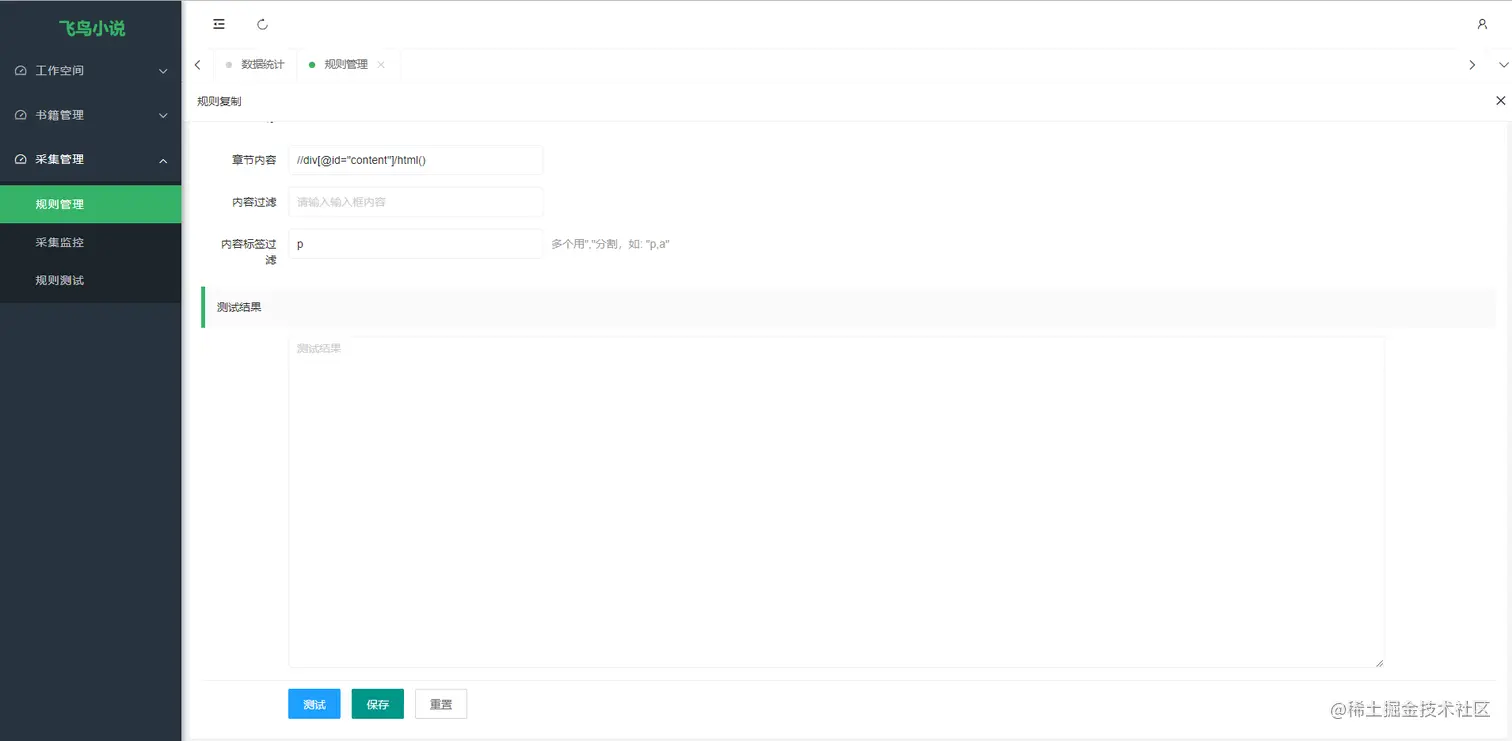This screenshot has width=1512, height=741.
Task: Click the 内容过滤 field label
Action: (254, 202)
